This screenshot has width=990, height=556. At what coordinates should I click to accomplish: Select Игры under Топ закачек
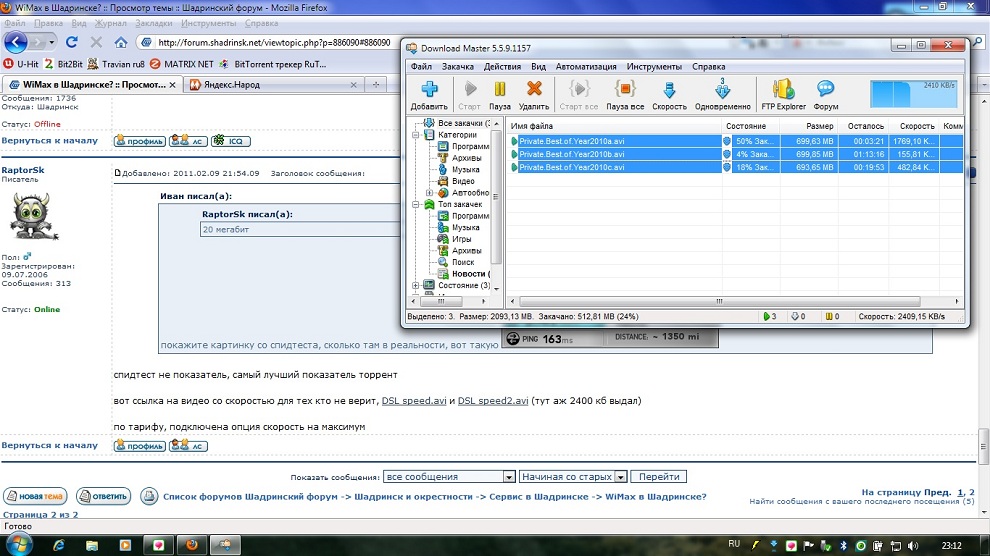pos(461,239)
